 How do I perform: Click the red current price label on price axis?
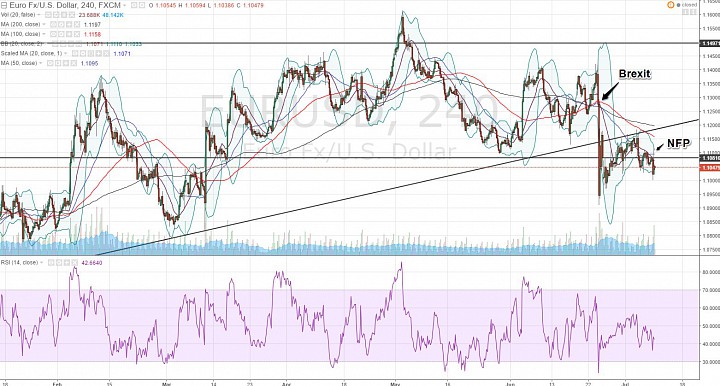(x=710, y=168)
